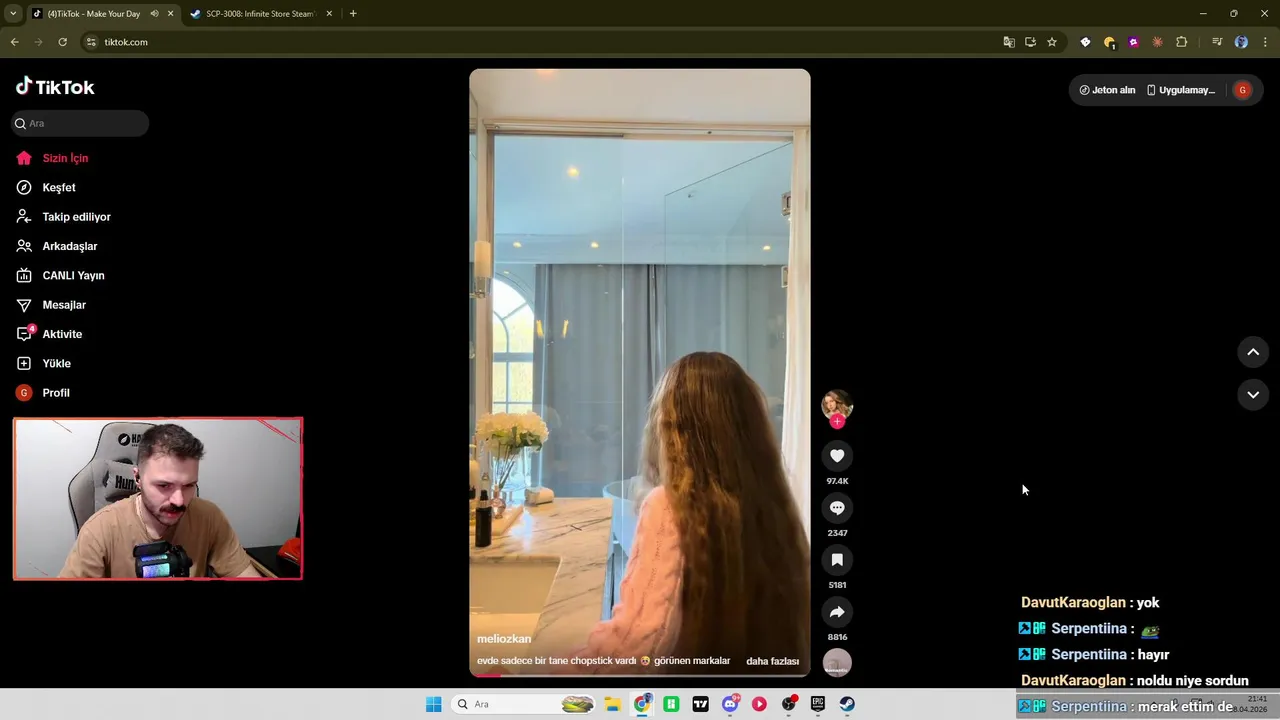Open Chrome profile avatar
Screen dimensions: 1280x720
(1241, 42)
